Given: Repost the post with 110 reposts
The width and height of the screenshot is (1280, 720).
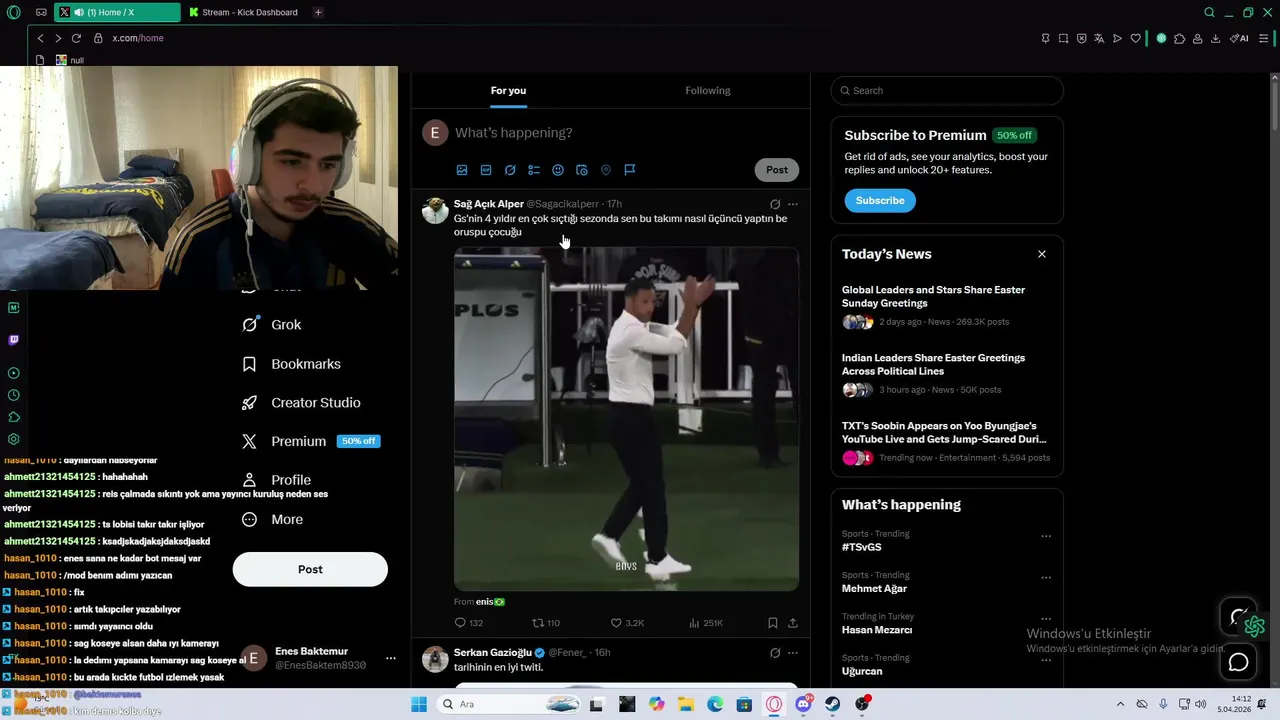Looking at the screenshot, I should point(546,623).
